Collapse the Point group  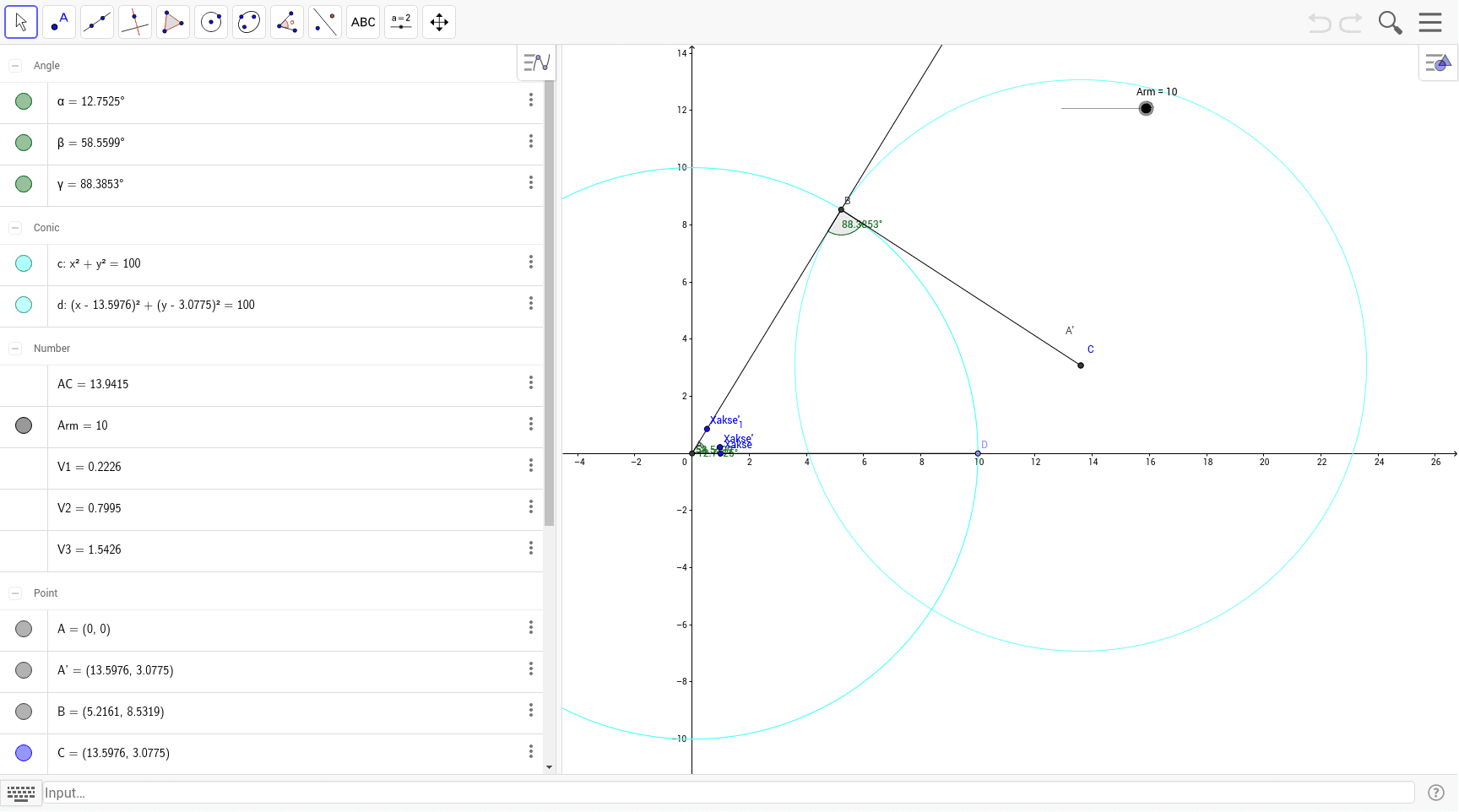[15, 593]
